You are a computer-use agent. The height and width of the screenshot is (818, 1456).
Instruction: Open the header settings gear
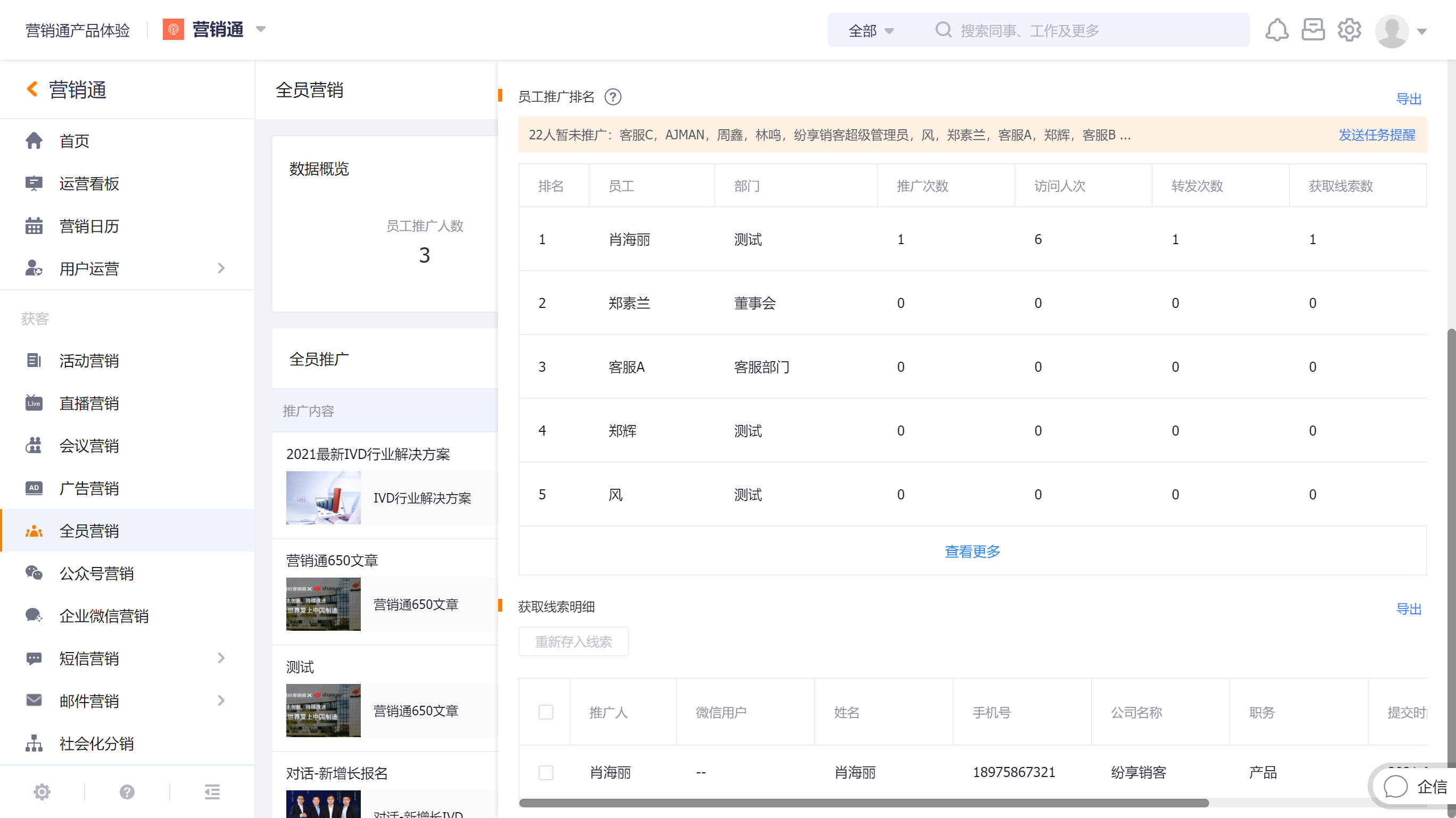pyautogui.click(x=1349, y=30)
